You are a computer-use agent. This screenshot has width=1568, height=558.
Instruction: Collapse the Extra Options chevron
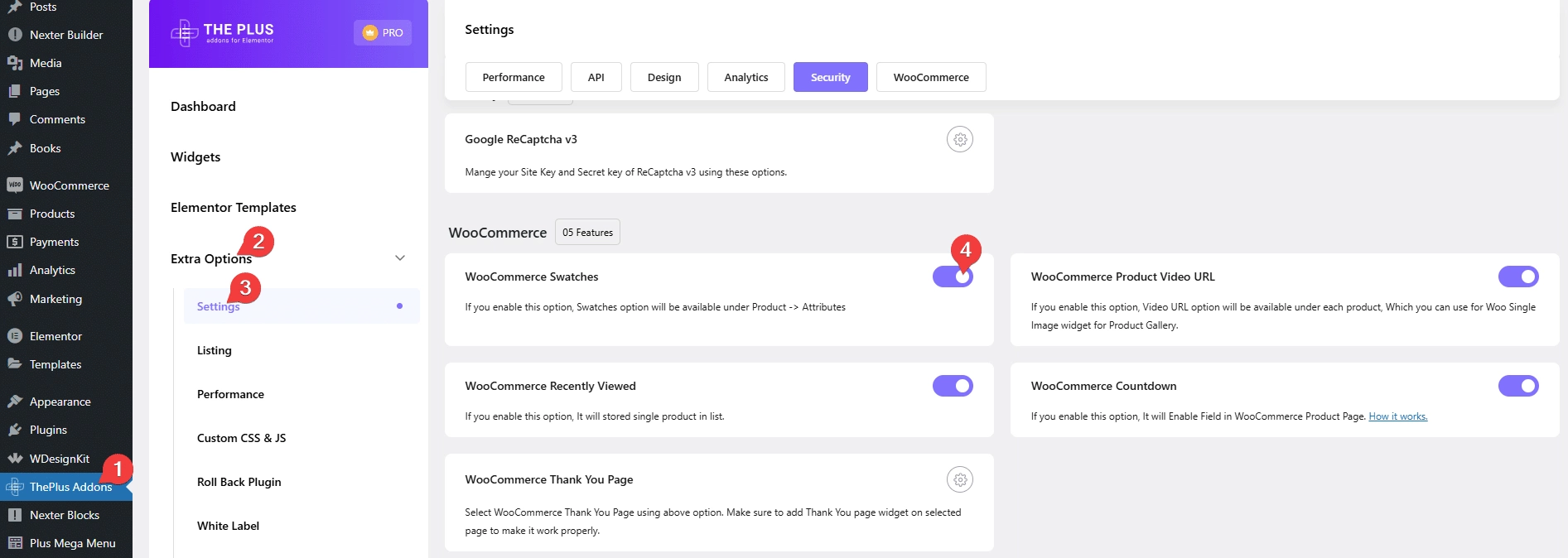tap(400, 258)
